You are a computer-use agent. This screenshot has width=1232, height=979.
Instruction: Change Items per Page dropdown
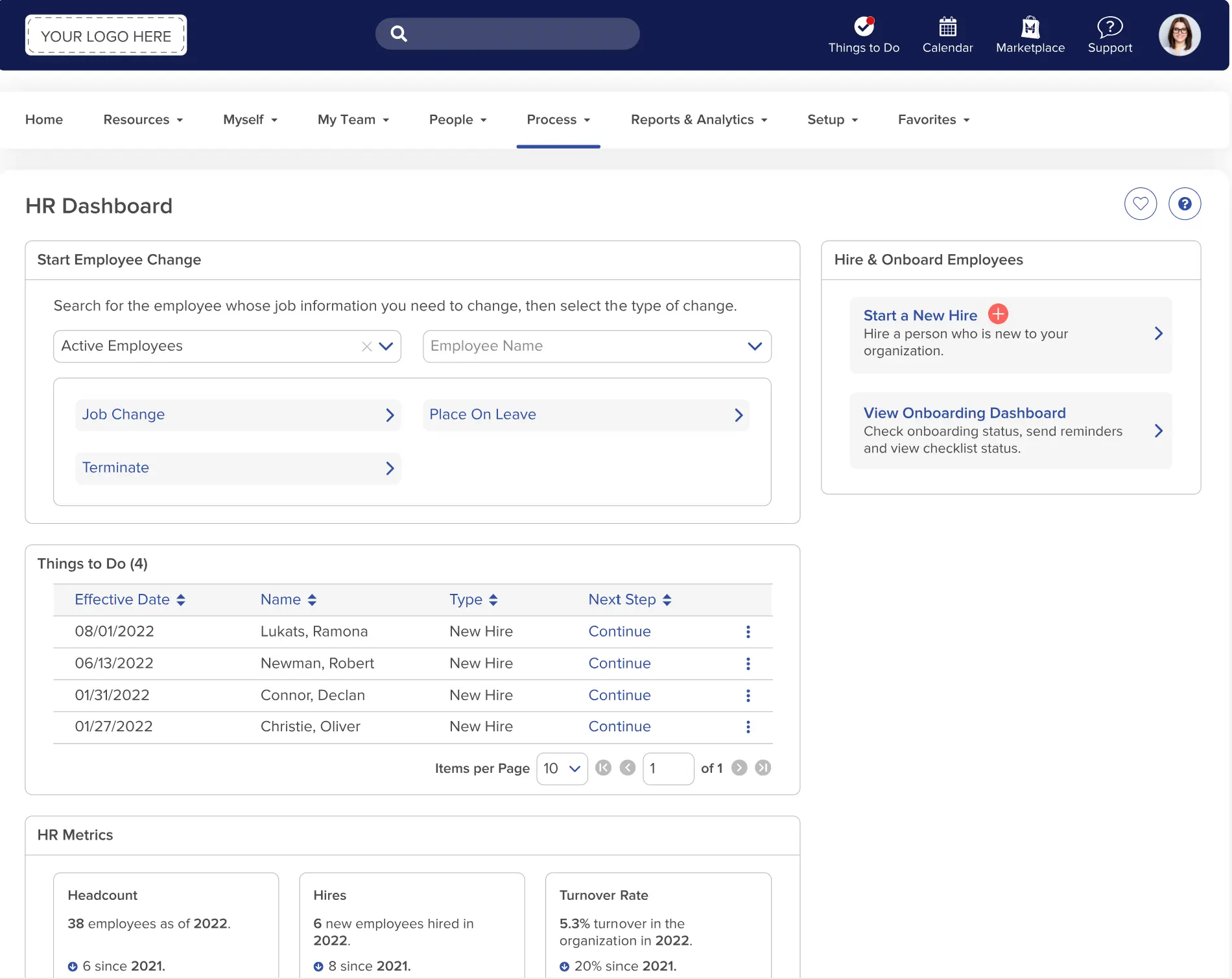click(x=561, y=768)
